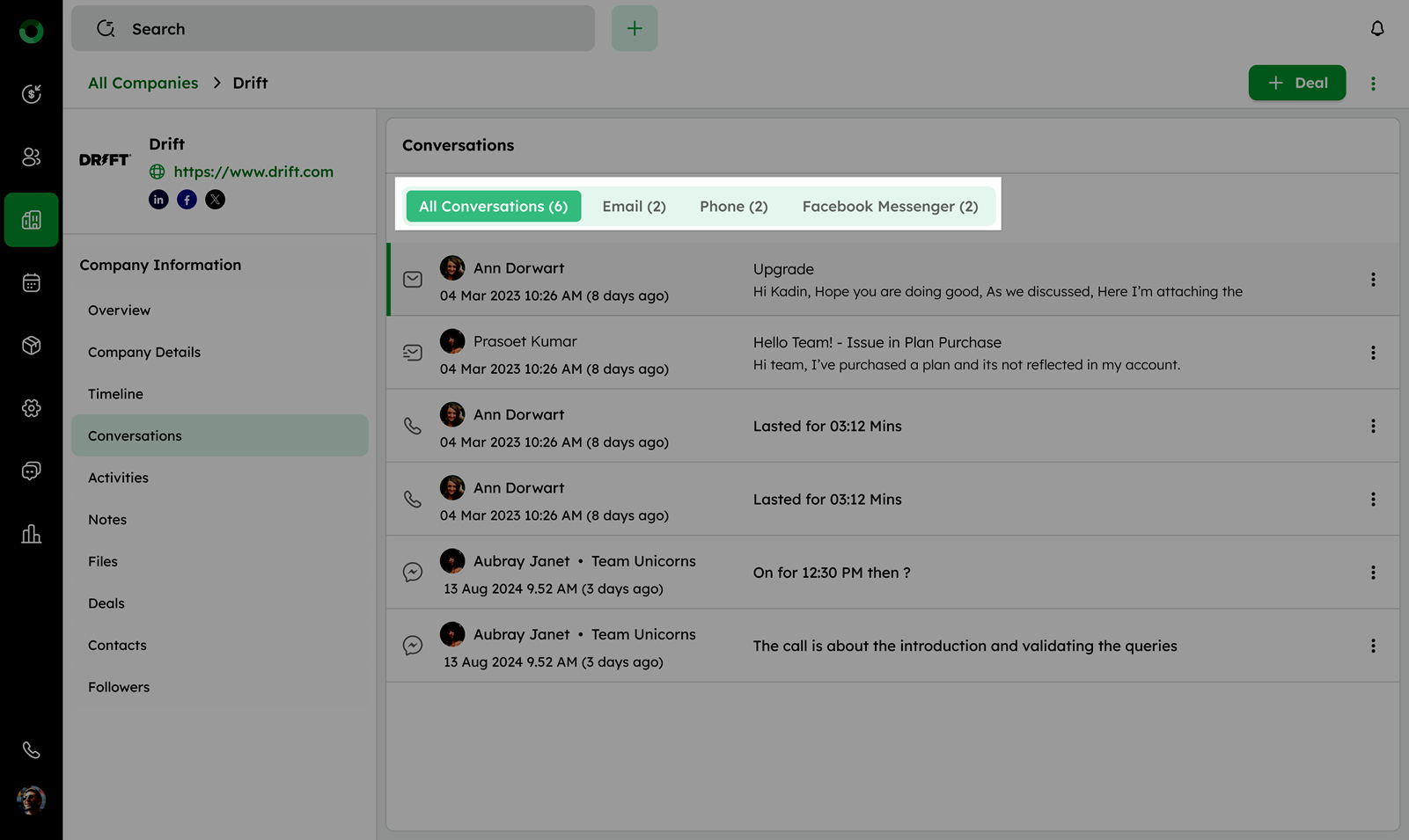Open Drift's Facebook page icon

[x=187, y=200]
